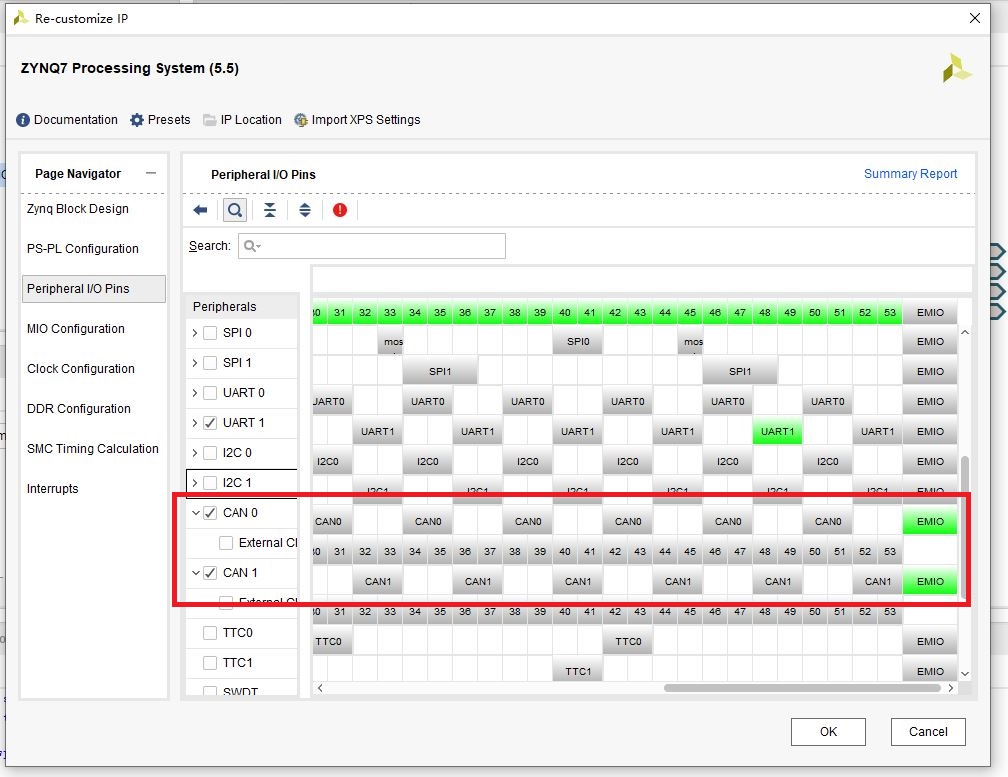Image resolution: width=1008 pixels, height=777 pixels.
Task: Close the Re-customize IP dialog
Action: click(x=975, y=18)
